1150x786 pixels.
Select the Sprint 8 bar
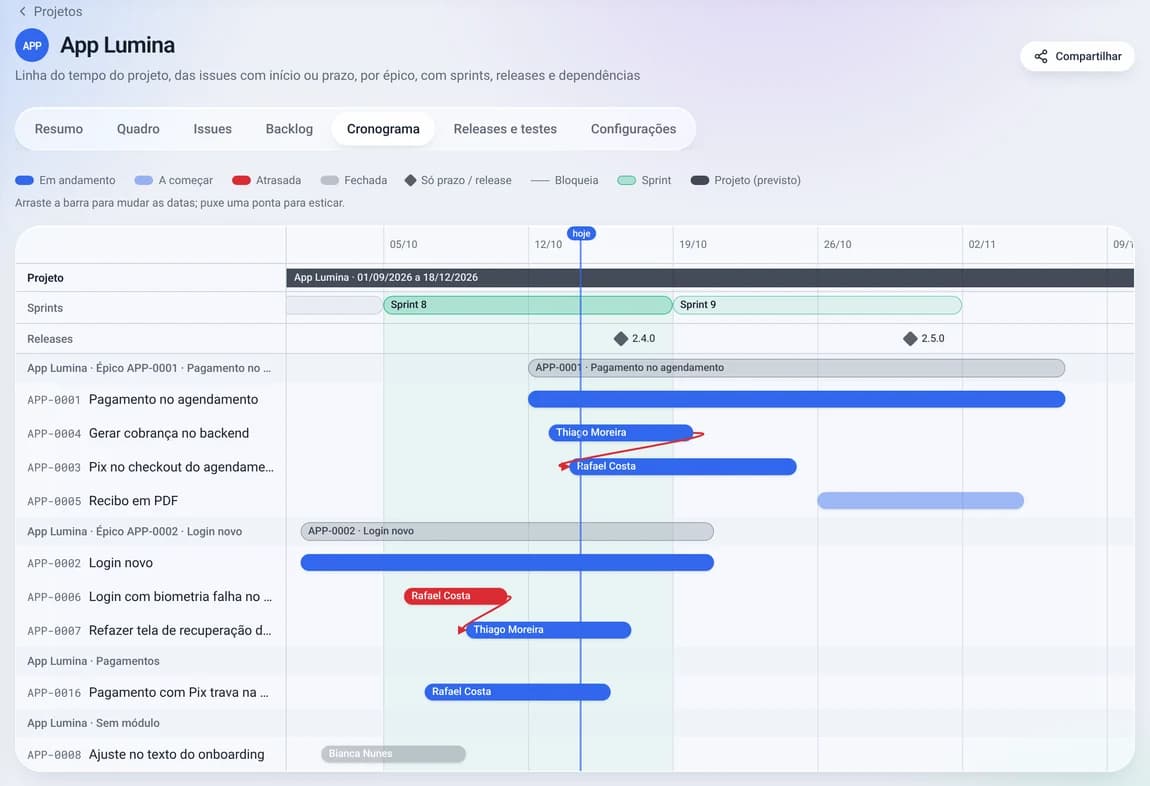[527, 305]
